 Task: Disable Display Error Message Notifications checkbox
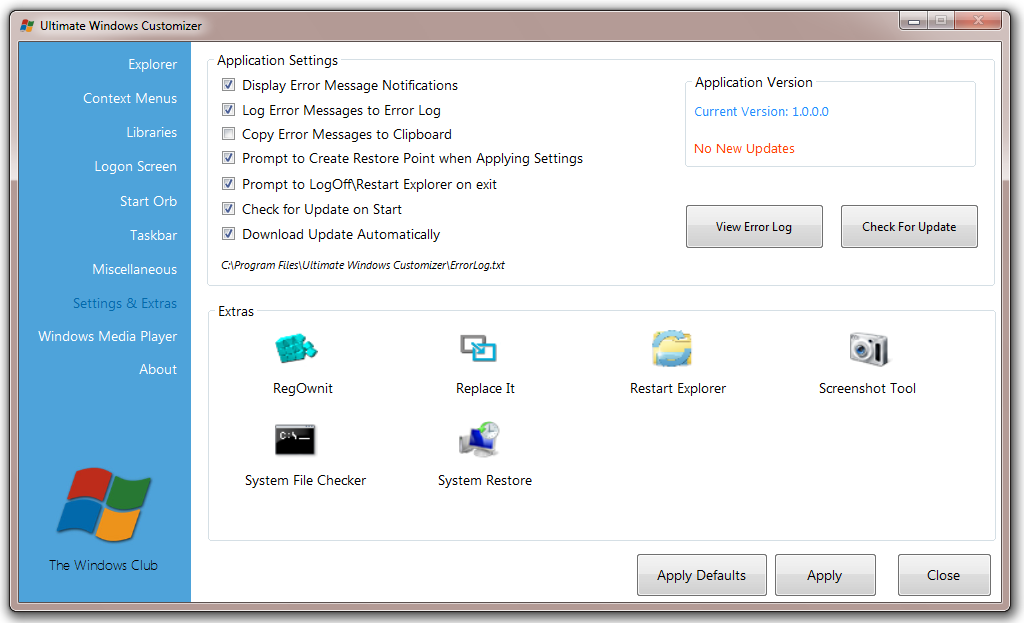click(x=229, y=86)
